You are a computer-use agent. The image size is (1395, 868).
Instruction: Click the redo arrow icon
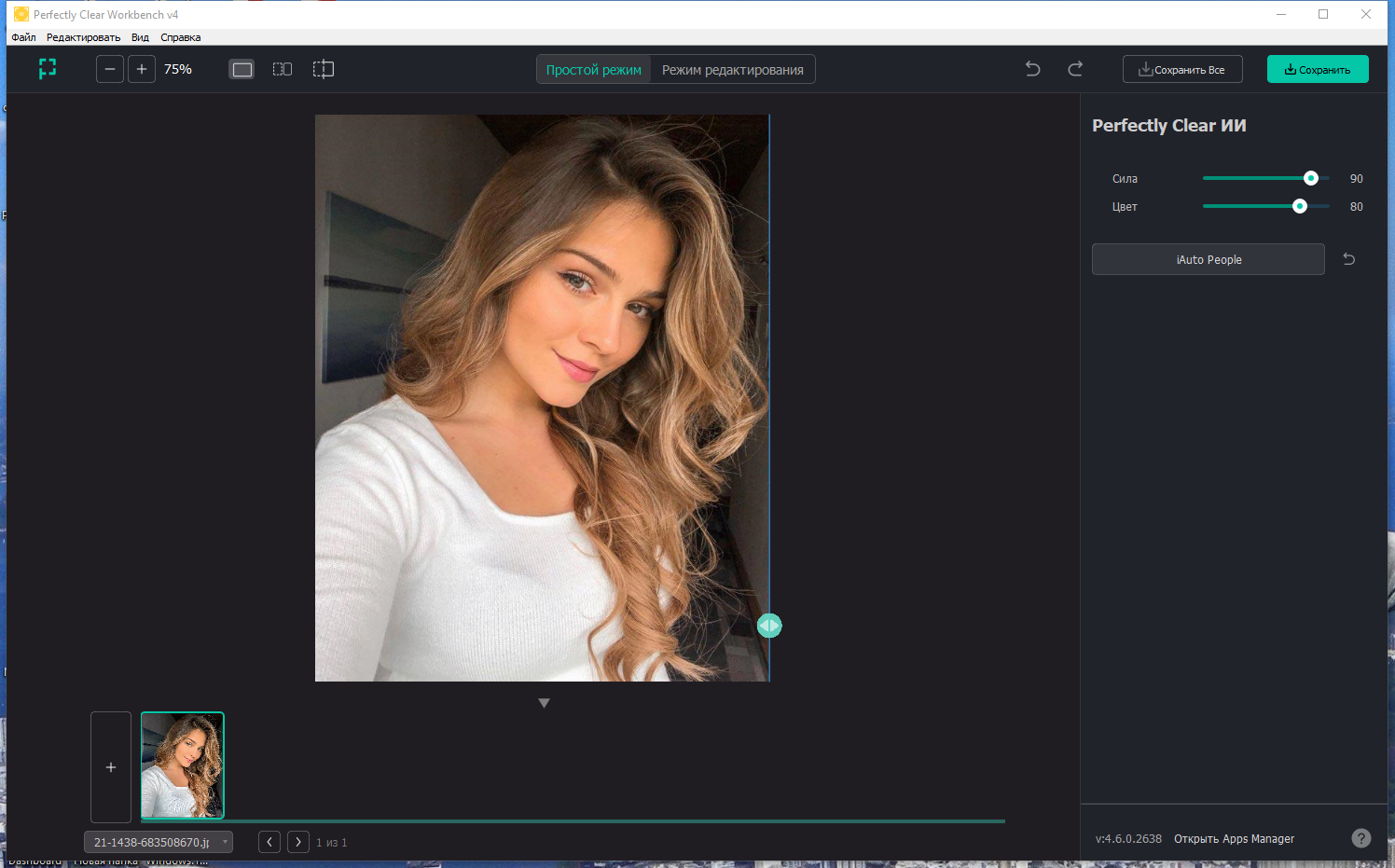tap(1074, 68)
